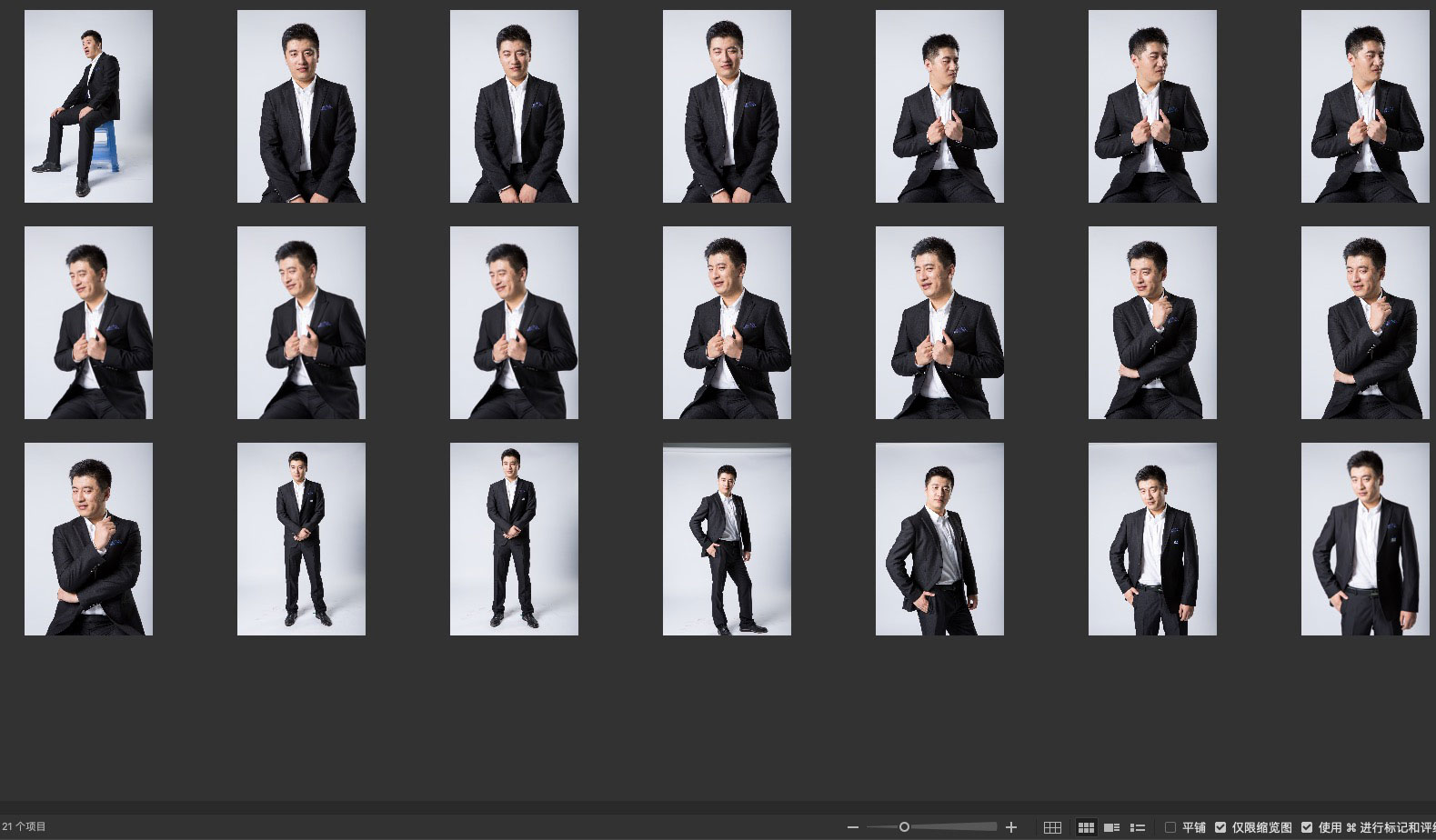Enable the 平铺 checkbox
Viewport: 1436px width, 840px height.
point(1170,827)
